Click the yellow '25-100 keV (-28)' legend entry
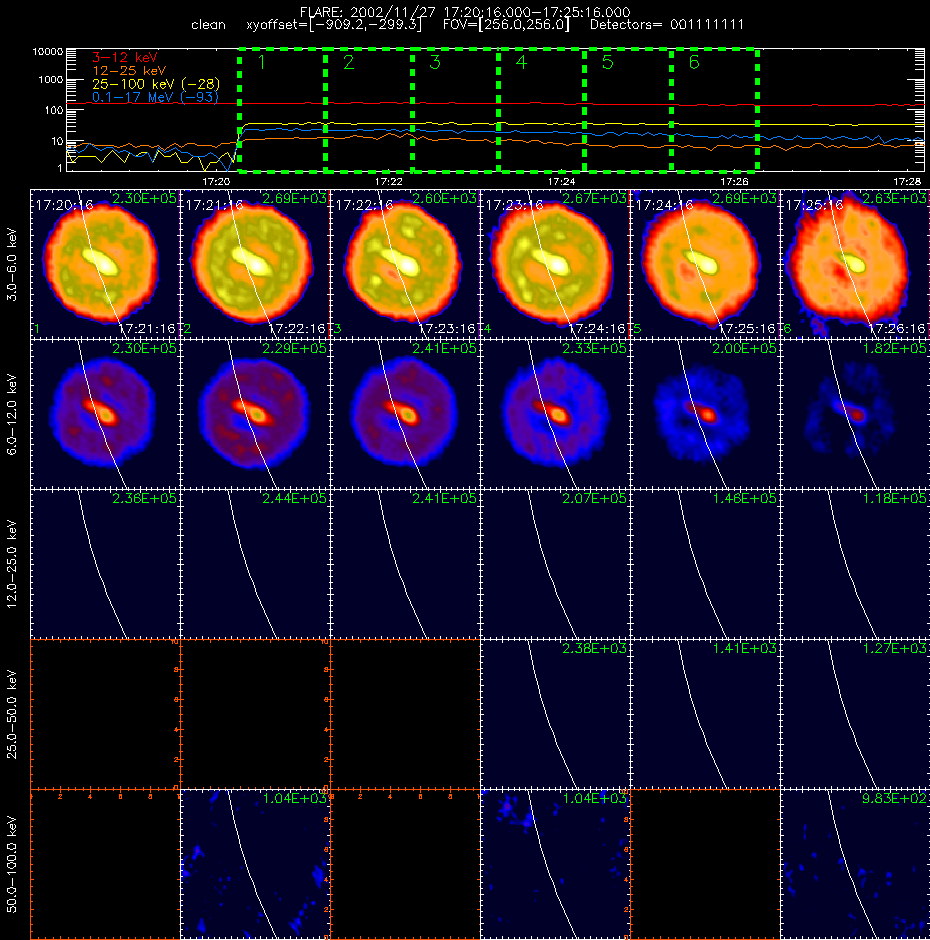 (156, 84)
